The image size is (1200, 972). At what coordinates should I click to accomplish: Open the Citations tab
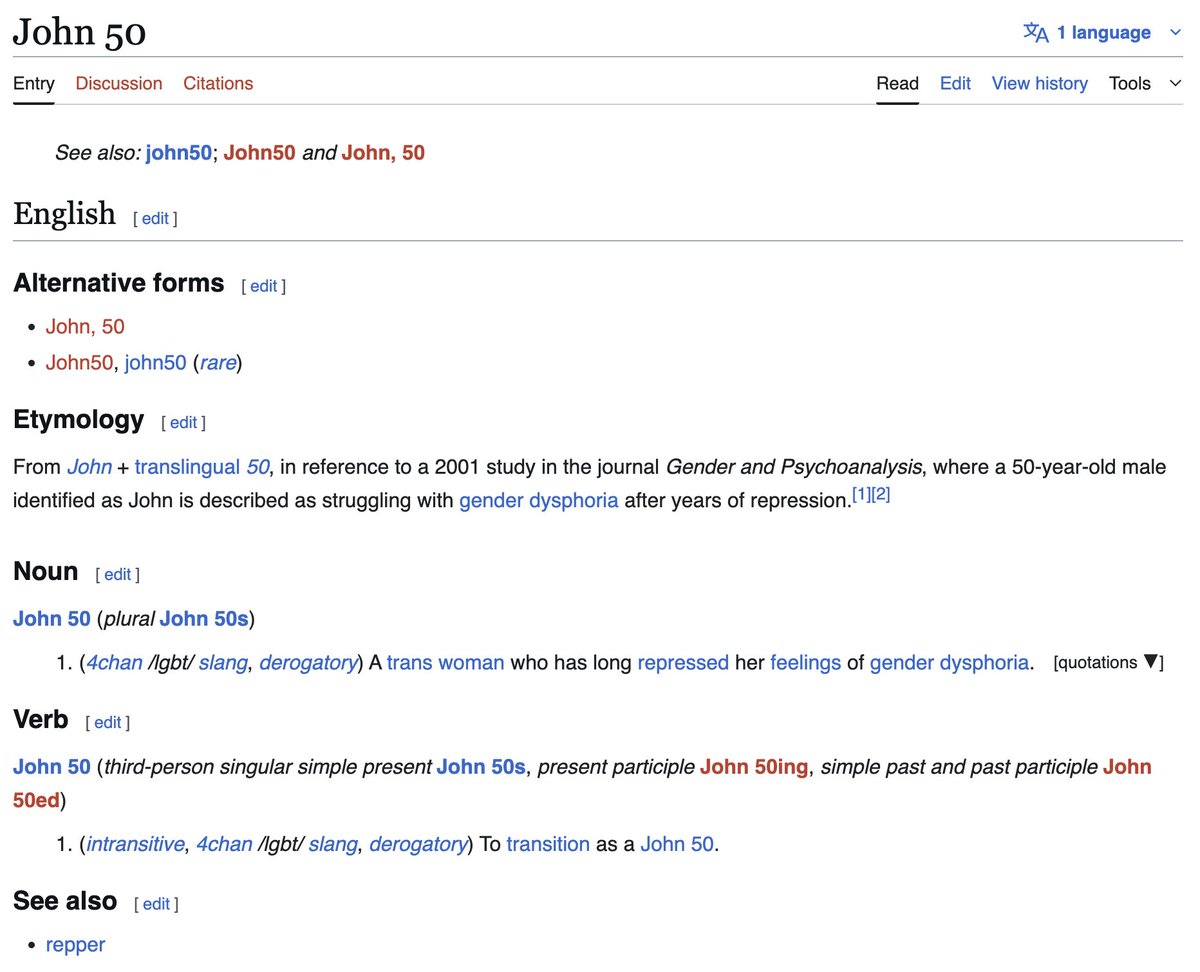click(218, 84)
